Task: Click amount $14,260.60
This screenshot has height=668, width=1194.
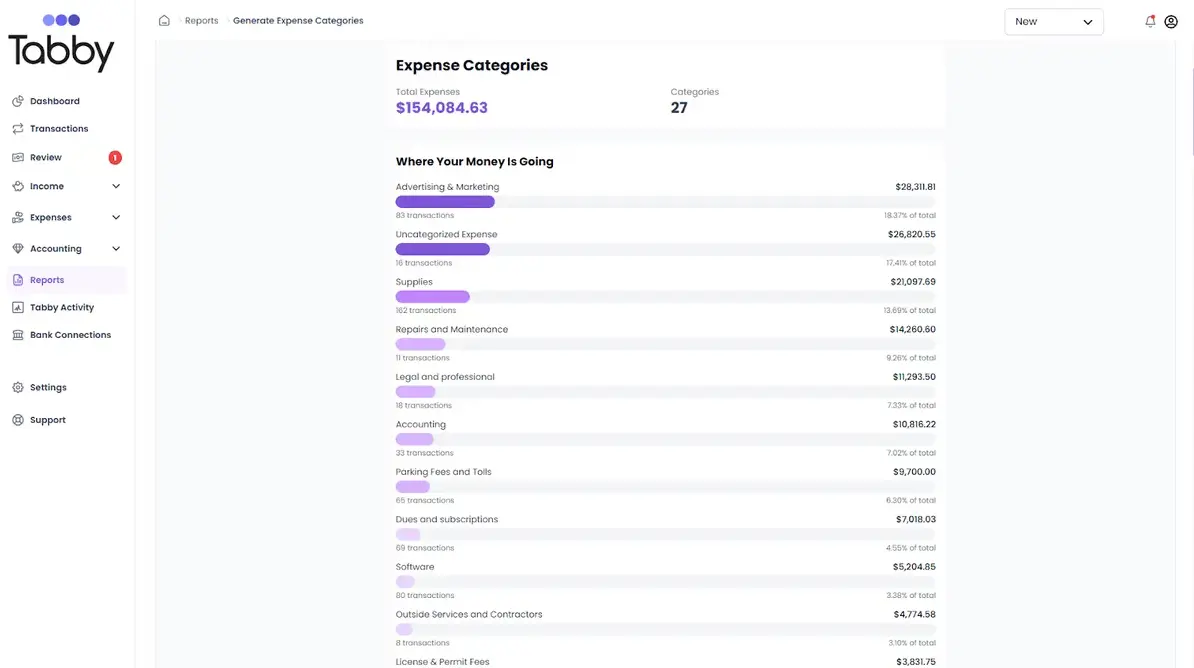Action: pos(912,329)
